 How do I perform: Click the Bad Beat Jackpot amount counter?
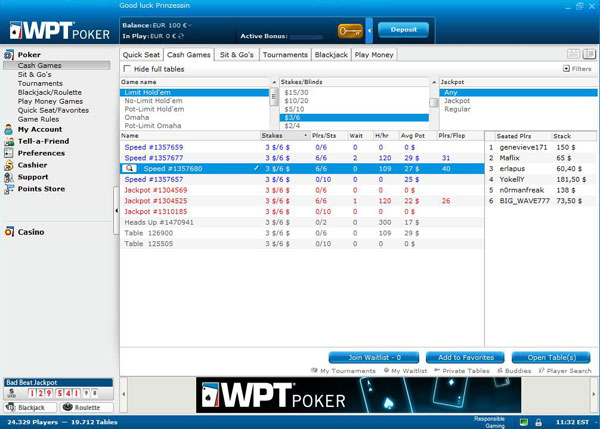tap(63, 393)
